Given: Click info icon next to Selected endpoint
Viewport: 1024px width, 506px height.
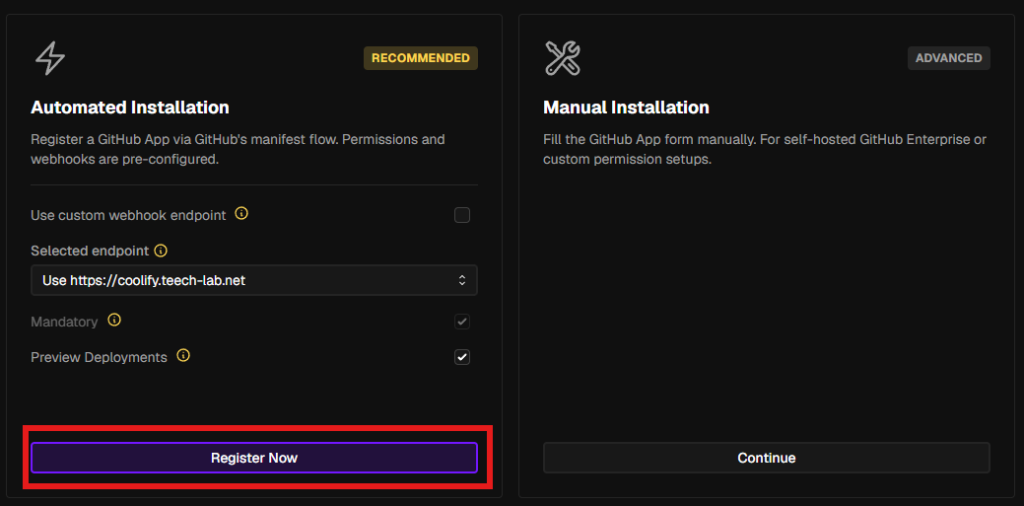Looking at the screenshot, I should 161,250.
